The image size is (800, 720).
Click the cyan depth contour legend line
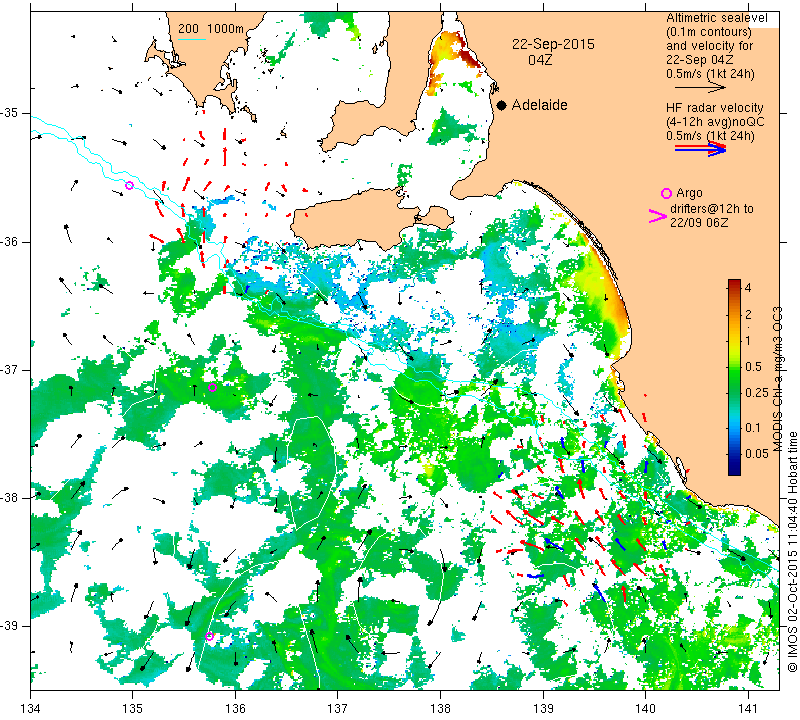pos(192,39)
